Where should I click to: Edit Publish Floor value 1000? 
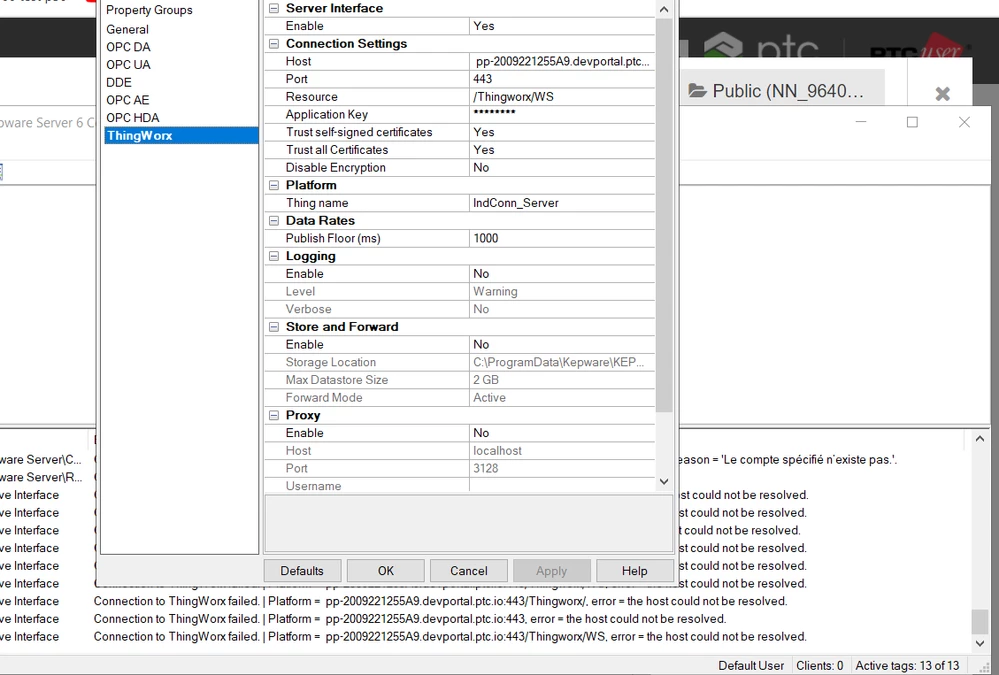(x=562, y=238)
